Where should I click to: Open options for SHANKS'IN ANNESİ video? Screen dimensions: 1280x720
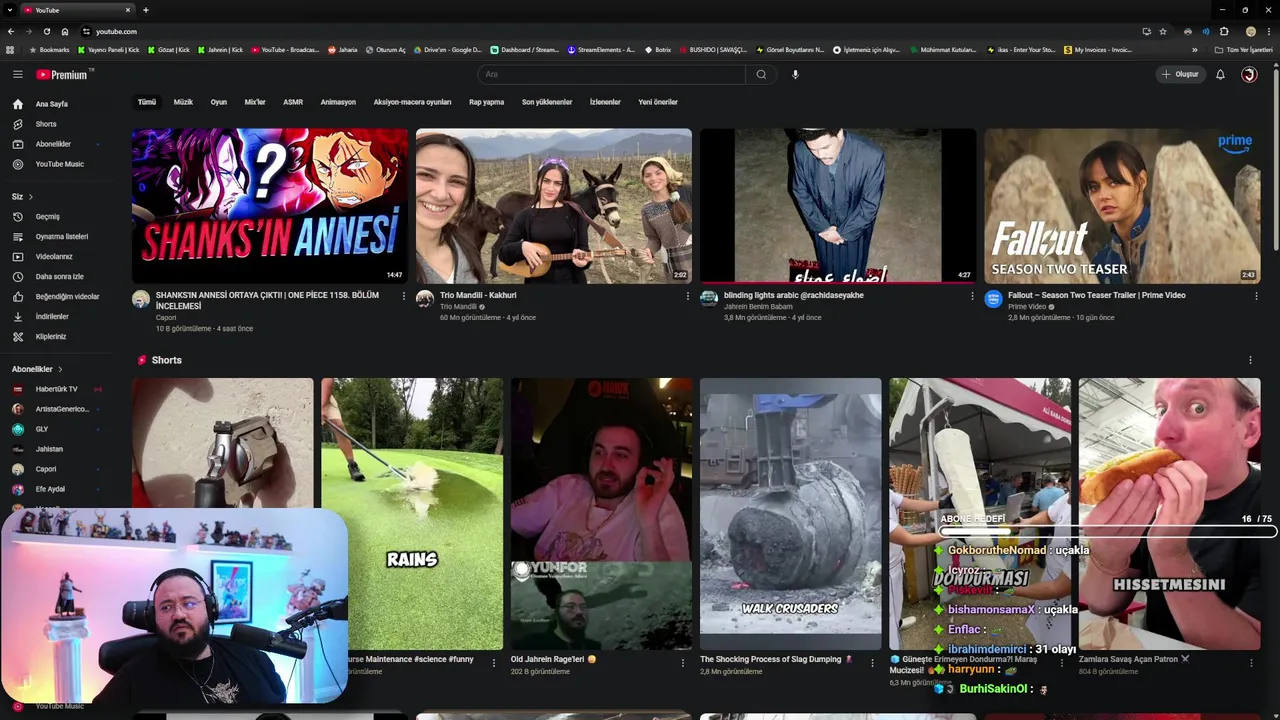pos(403,296)
